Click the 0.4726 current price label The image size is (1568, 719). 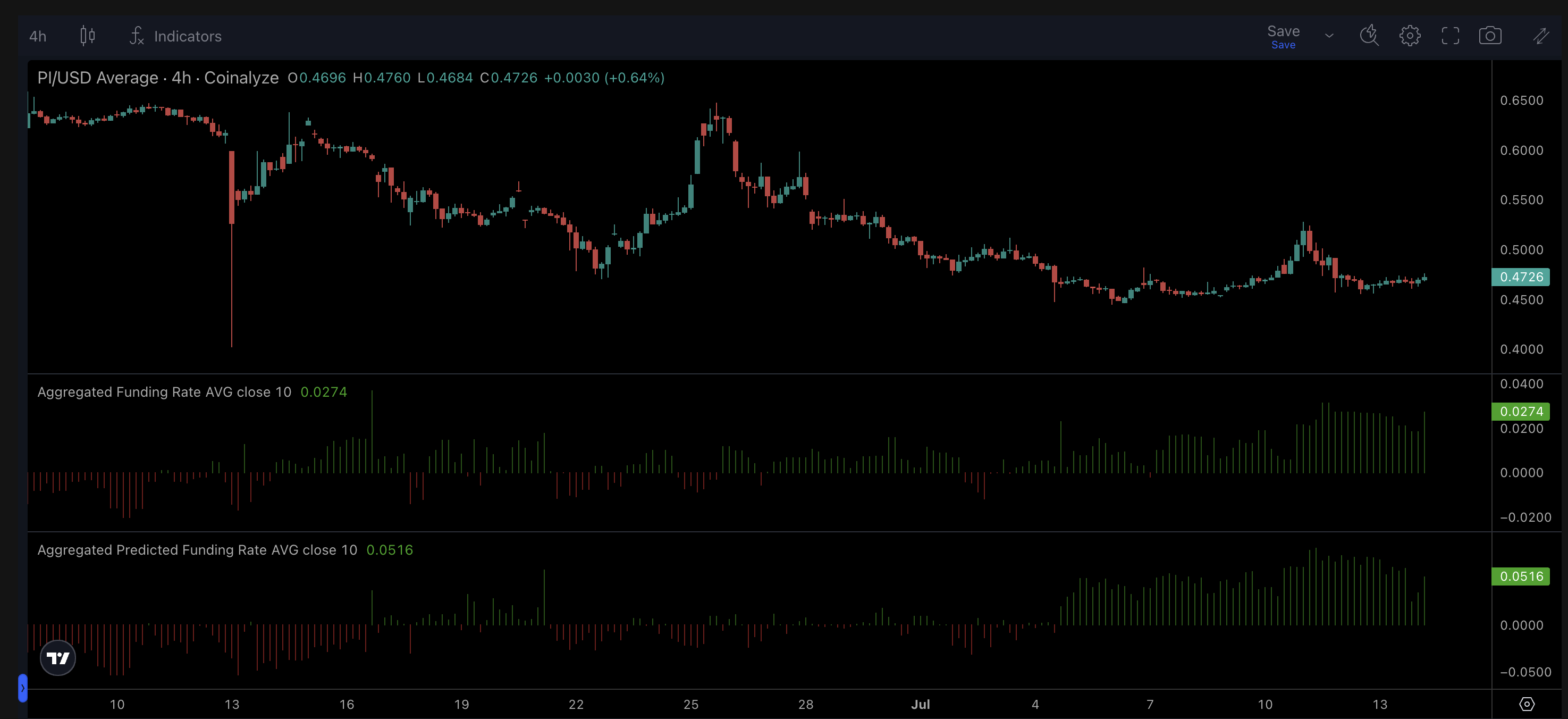click(1520, 277)
